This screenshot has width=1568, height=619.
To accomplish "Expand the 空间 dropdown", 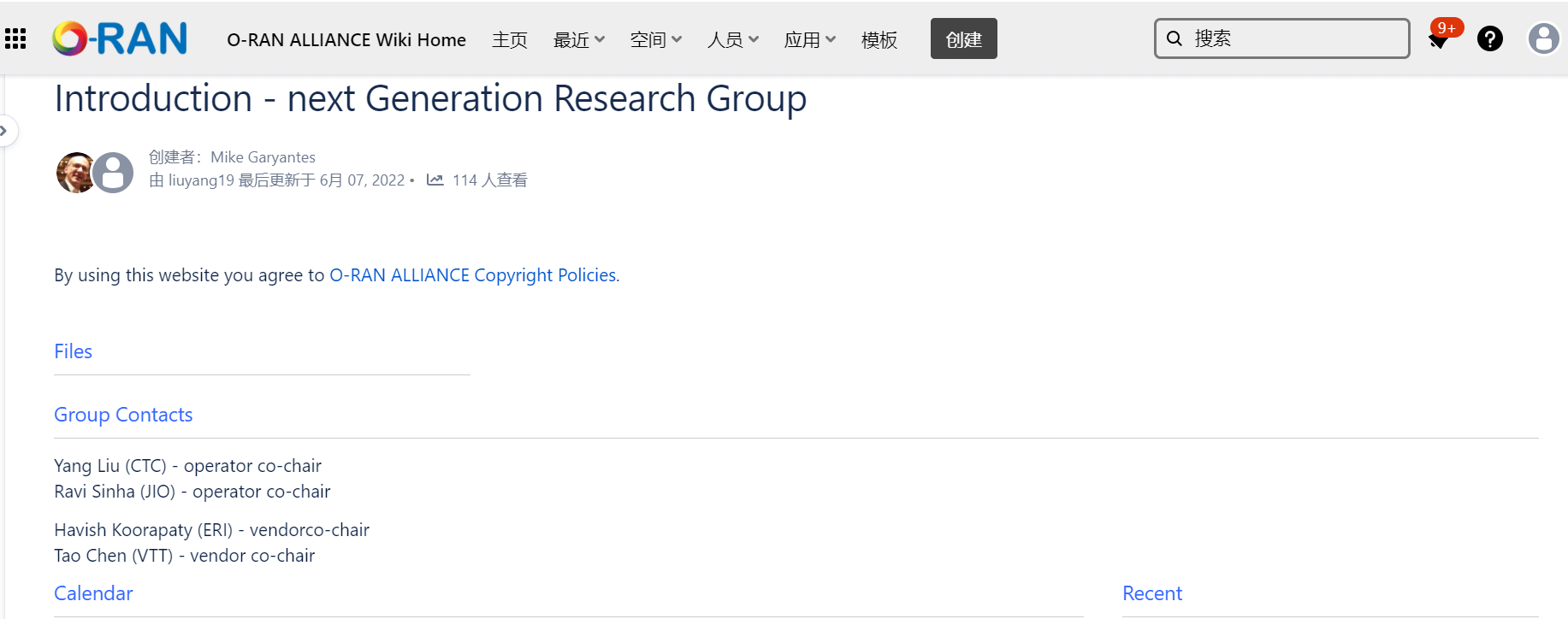I will coord(656,39).
